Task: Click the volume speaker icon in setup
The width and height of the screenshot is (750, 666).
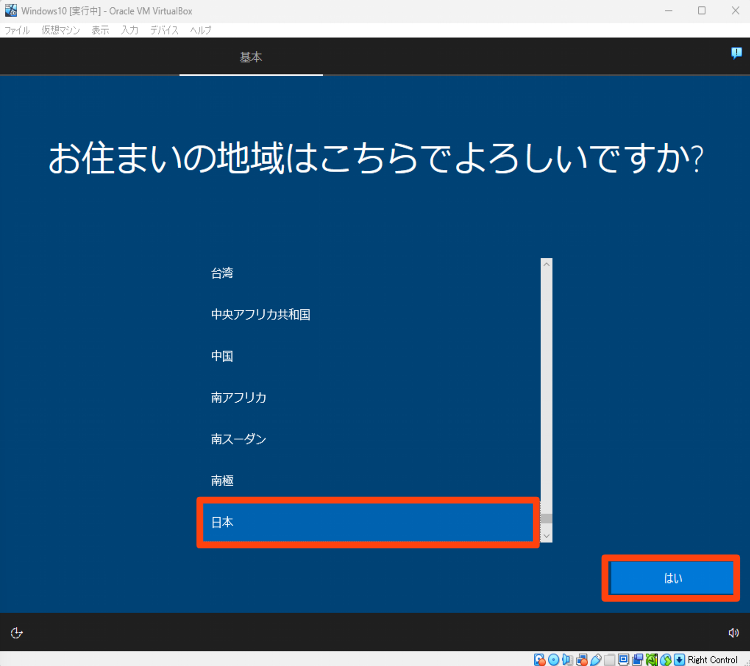Action: (x=734, y=633)
